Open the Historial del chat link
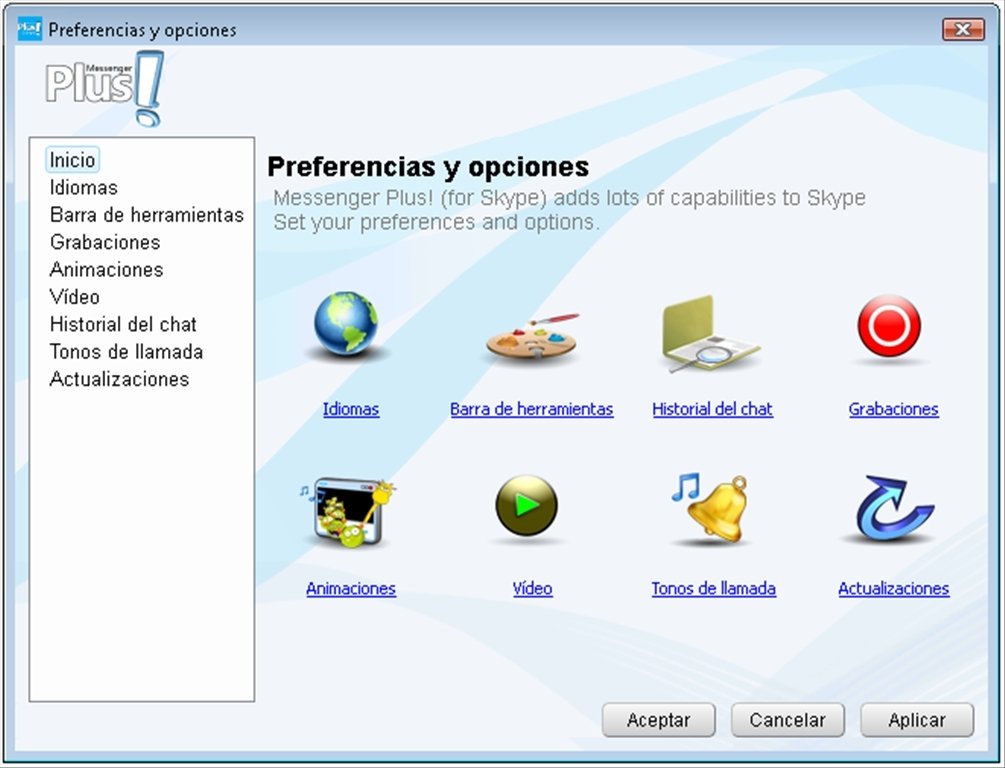This screenshot has height=768, width=1005. 712,409
